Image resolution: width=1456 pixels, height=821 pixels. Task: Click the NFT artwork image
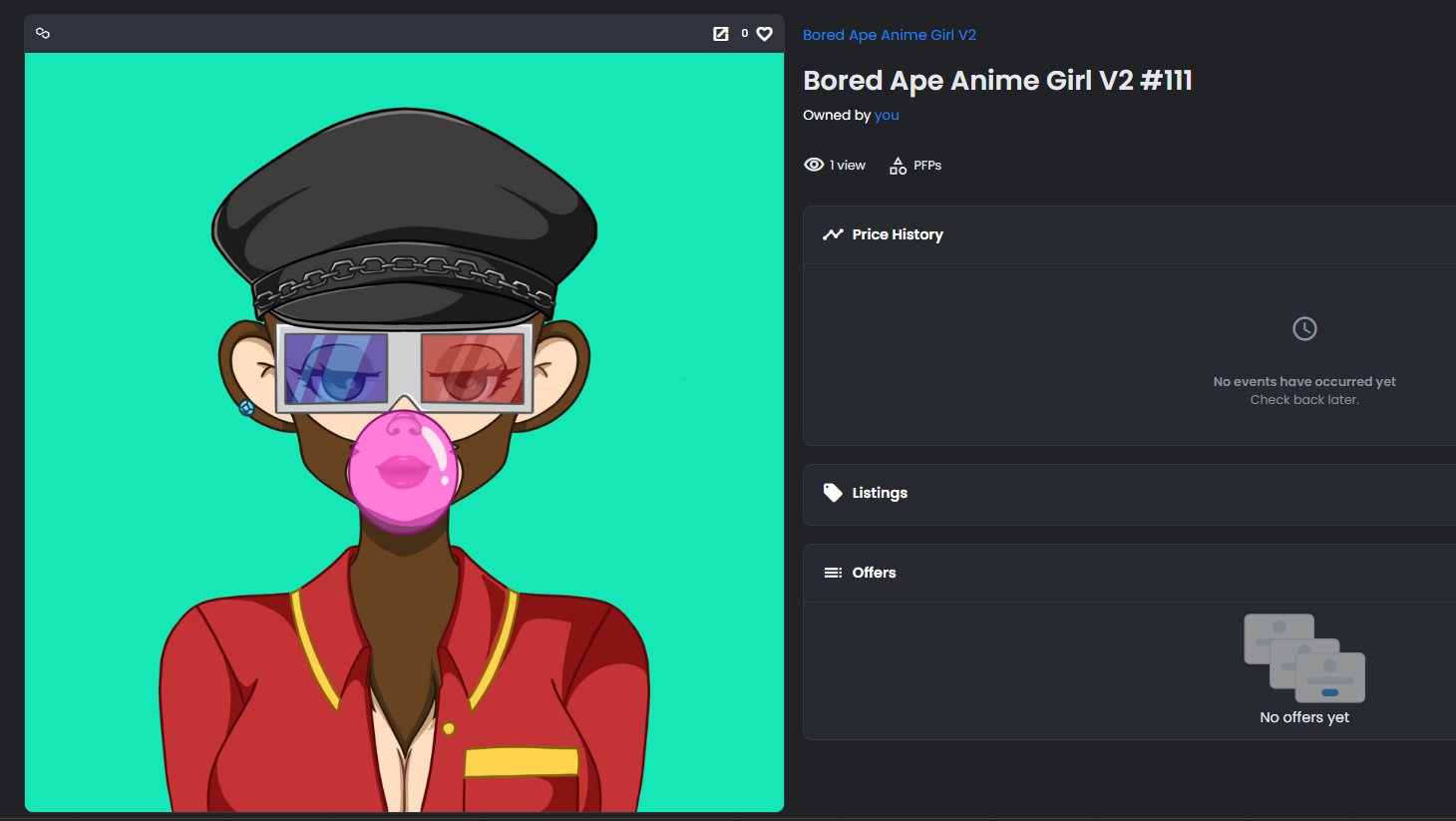[404, 432]
